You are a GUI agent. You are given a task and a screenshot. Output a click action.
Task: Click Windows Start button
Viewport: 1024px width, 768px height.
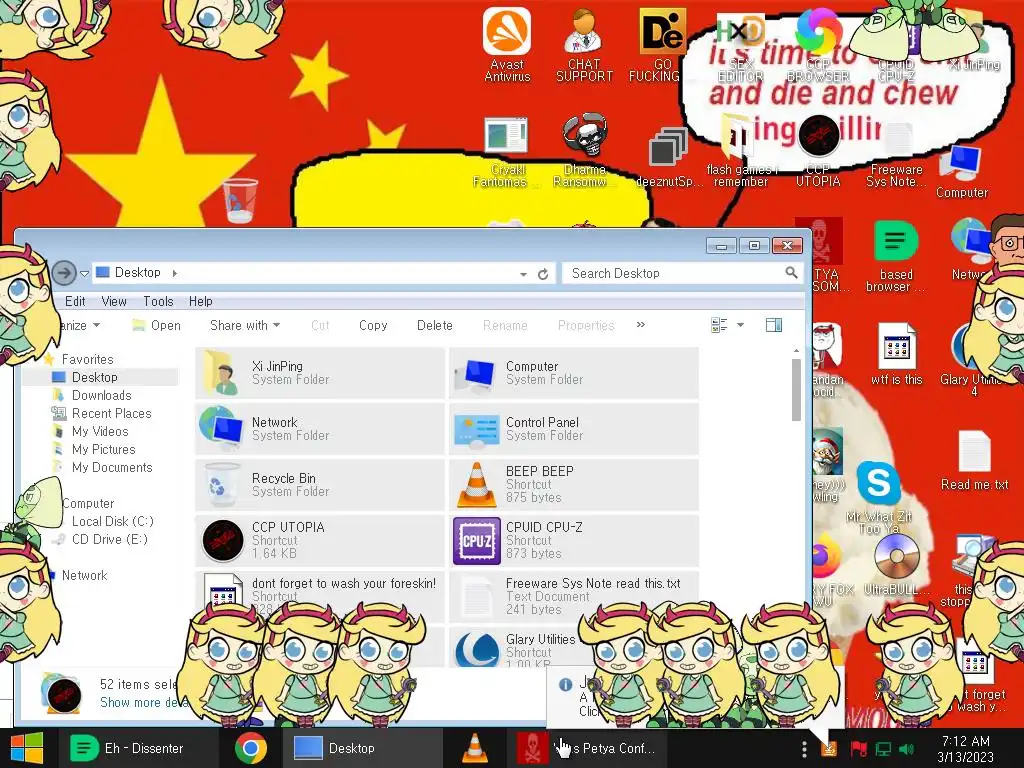[26, 748]
